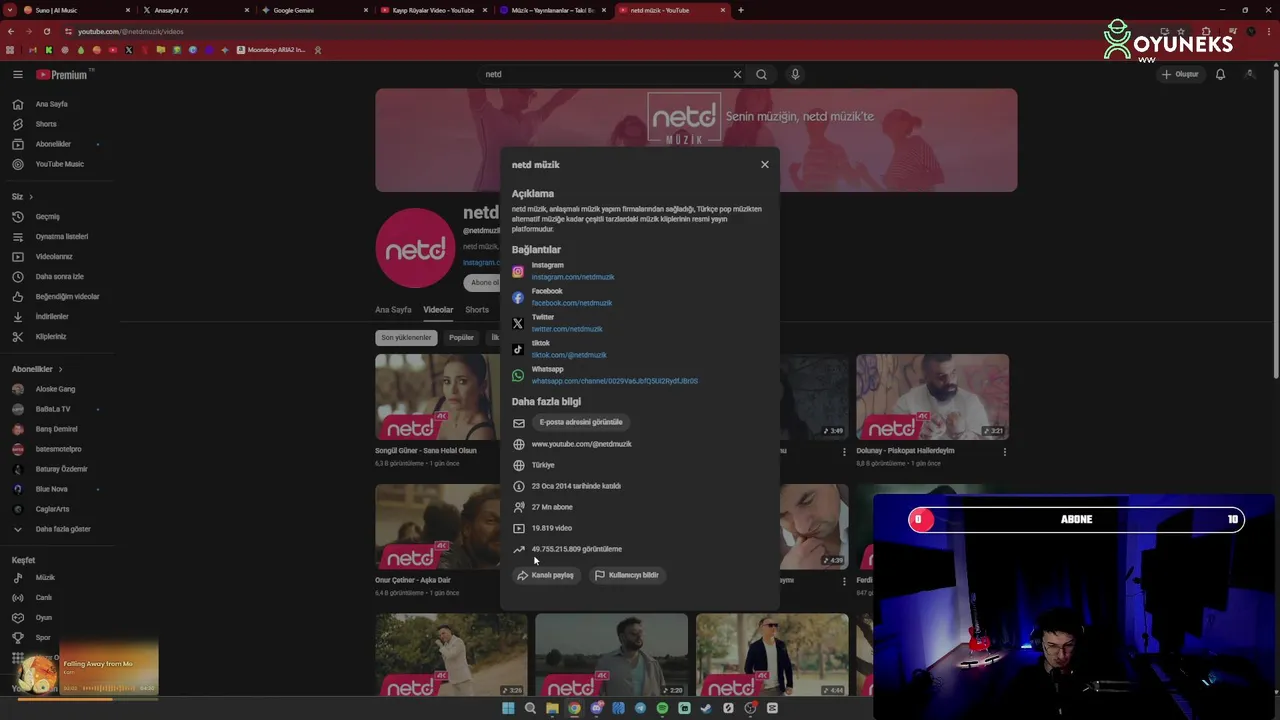Screen dimensions: 1280x720
Task: Expand the Abonelikler section heading
Action: [37, 369]
